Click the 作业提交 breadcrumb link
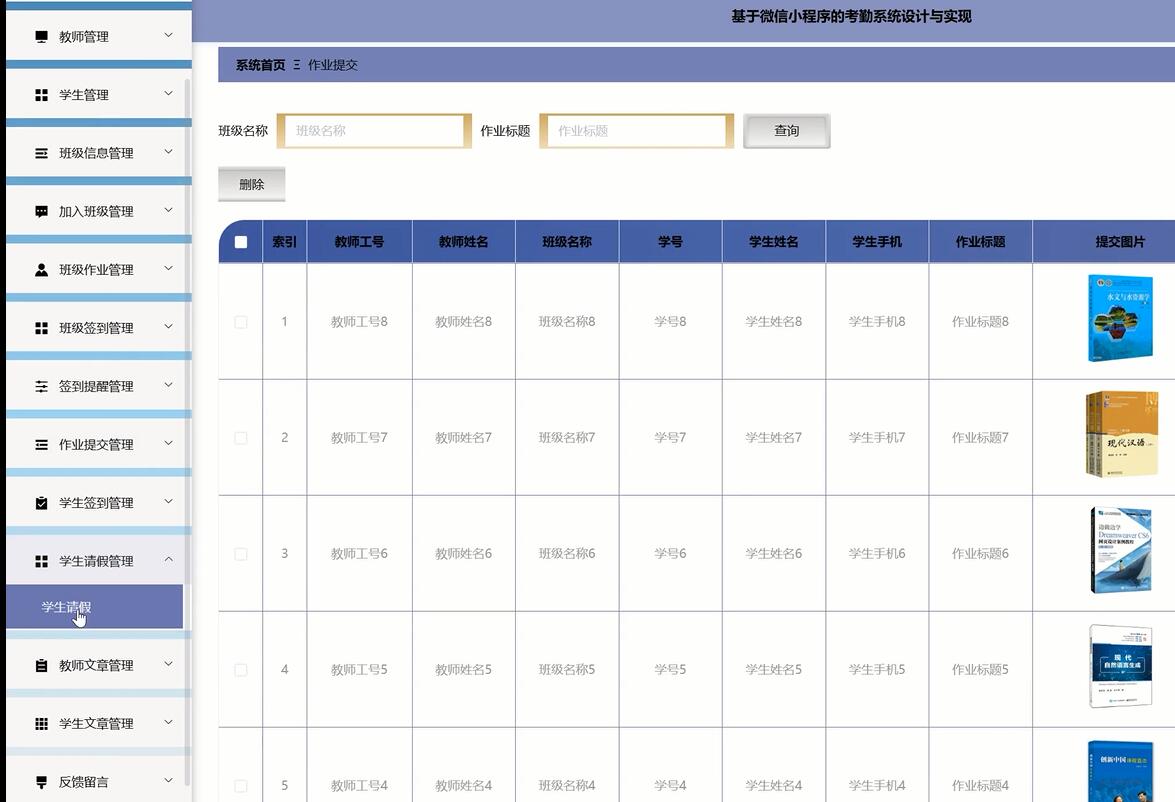1175x802 pixels. (333, 65)
